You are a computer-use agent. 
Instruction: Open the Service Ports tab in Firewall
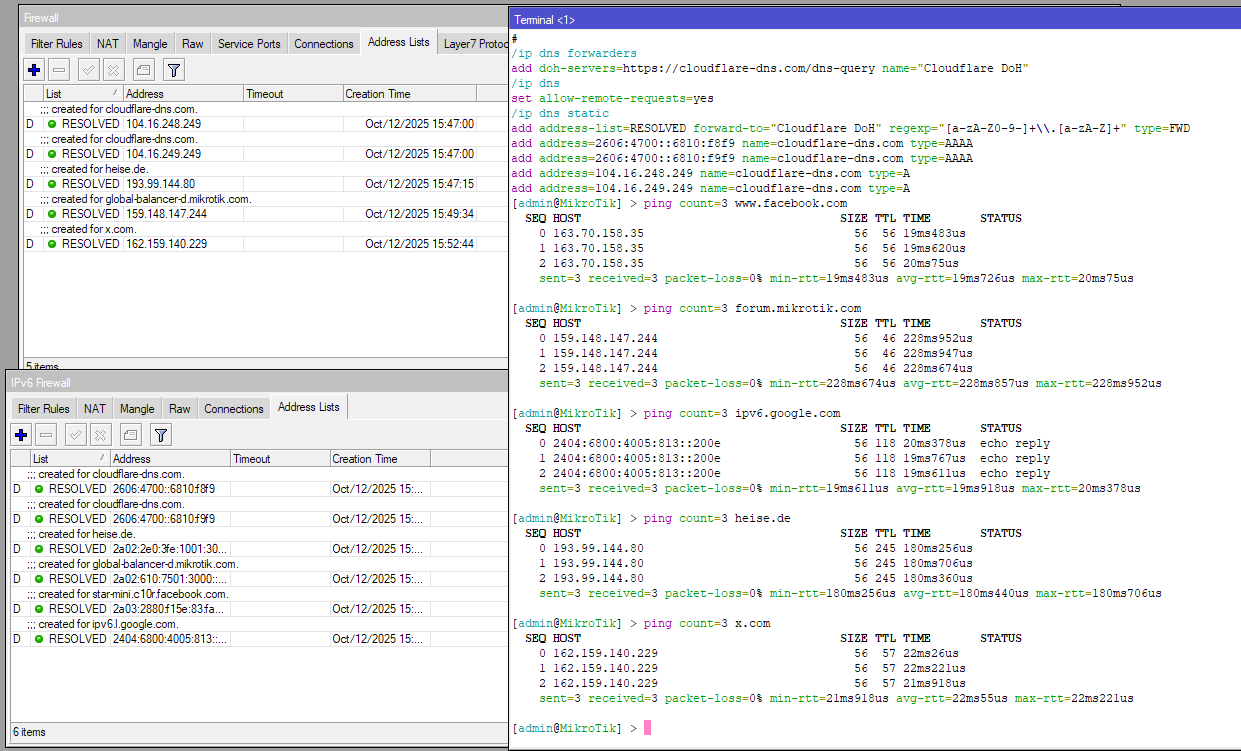pyautogui.click(x=249, y=44)
